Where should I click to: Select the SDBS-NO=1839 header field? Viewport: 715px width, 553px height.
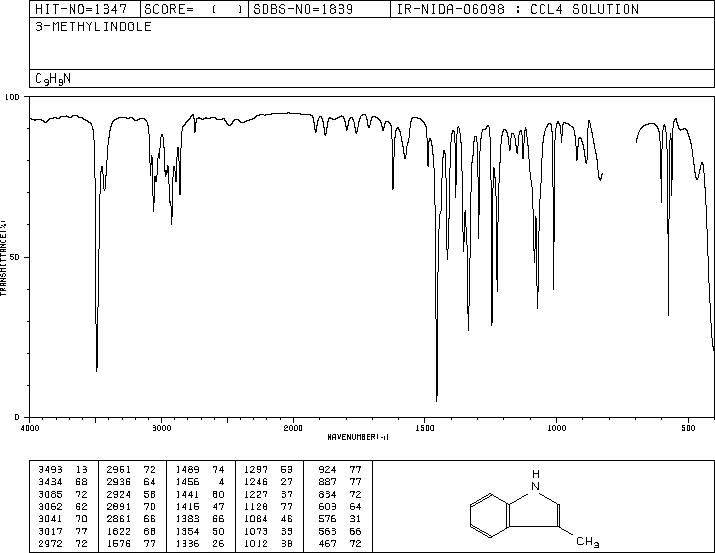(319, 9)
